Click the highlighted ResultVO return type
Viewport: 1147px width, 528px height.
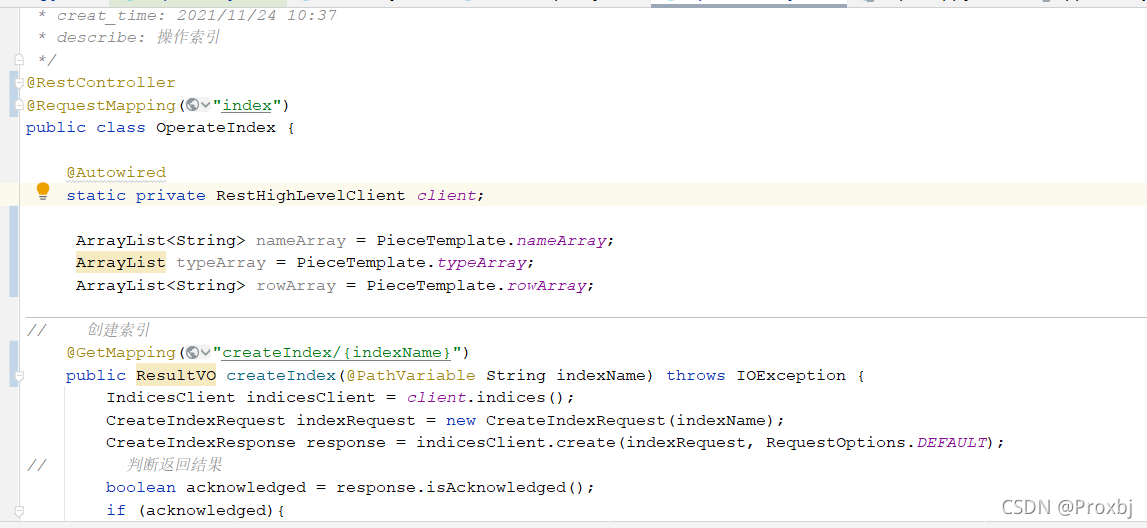click(176, 375)
